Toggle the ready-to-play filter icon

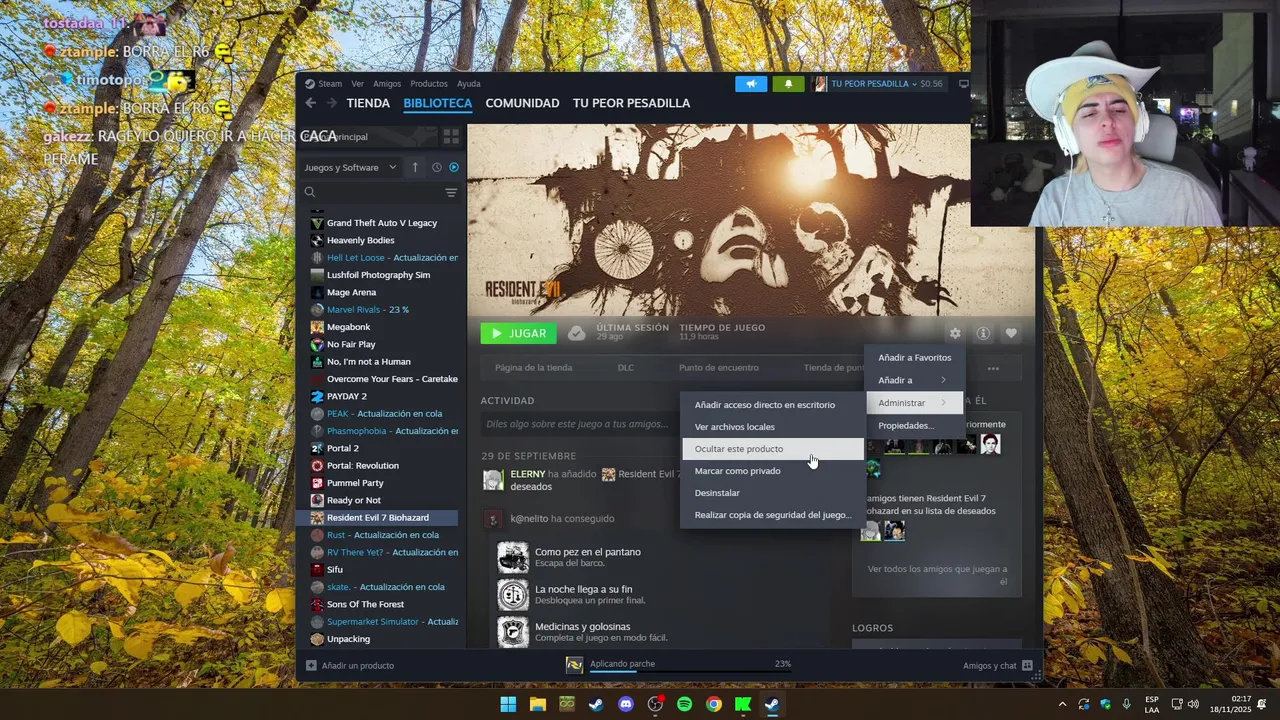[x=454, y=167]
